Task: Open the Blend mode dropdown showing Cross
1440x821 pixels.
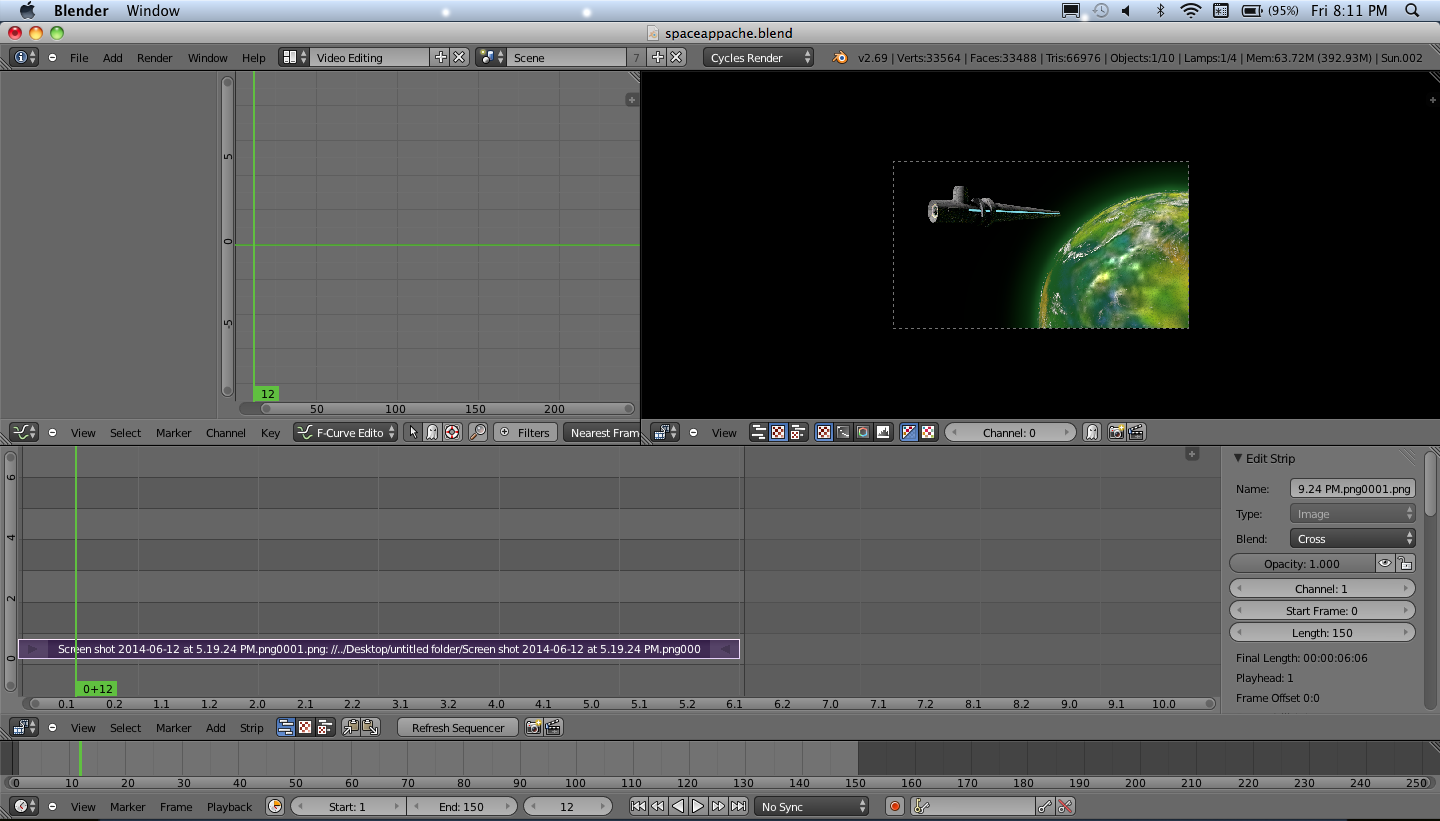Action: [1352, 539]
